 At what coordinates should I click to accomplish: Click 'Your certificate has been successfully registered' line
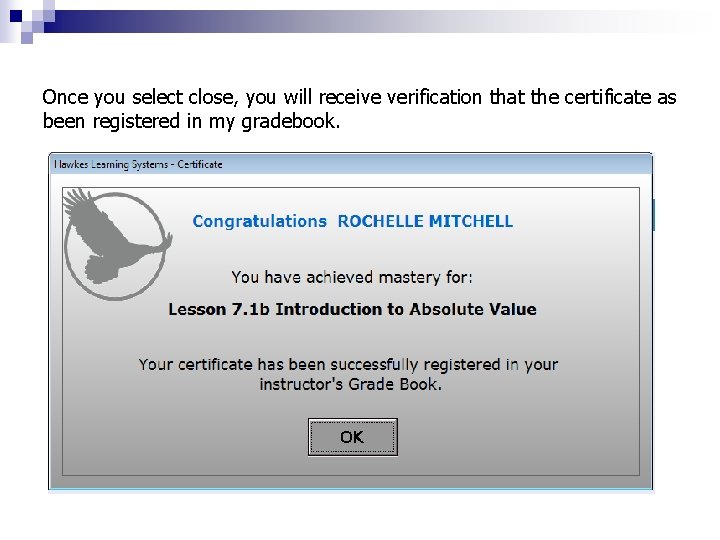[348, 365]
